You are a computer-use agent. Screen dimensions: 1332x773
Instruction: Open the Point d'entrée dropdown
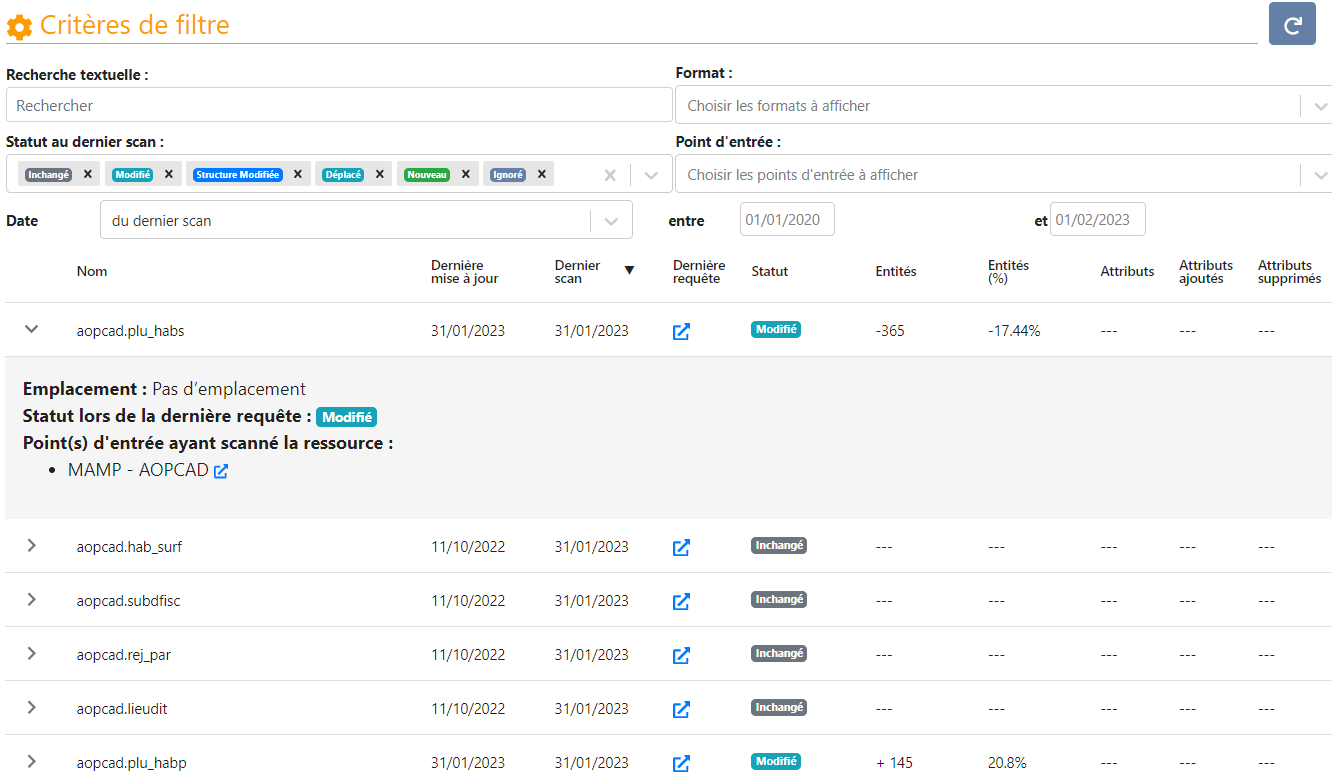coord(1004,174)
